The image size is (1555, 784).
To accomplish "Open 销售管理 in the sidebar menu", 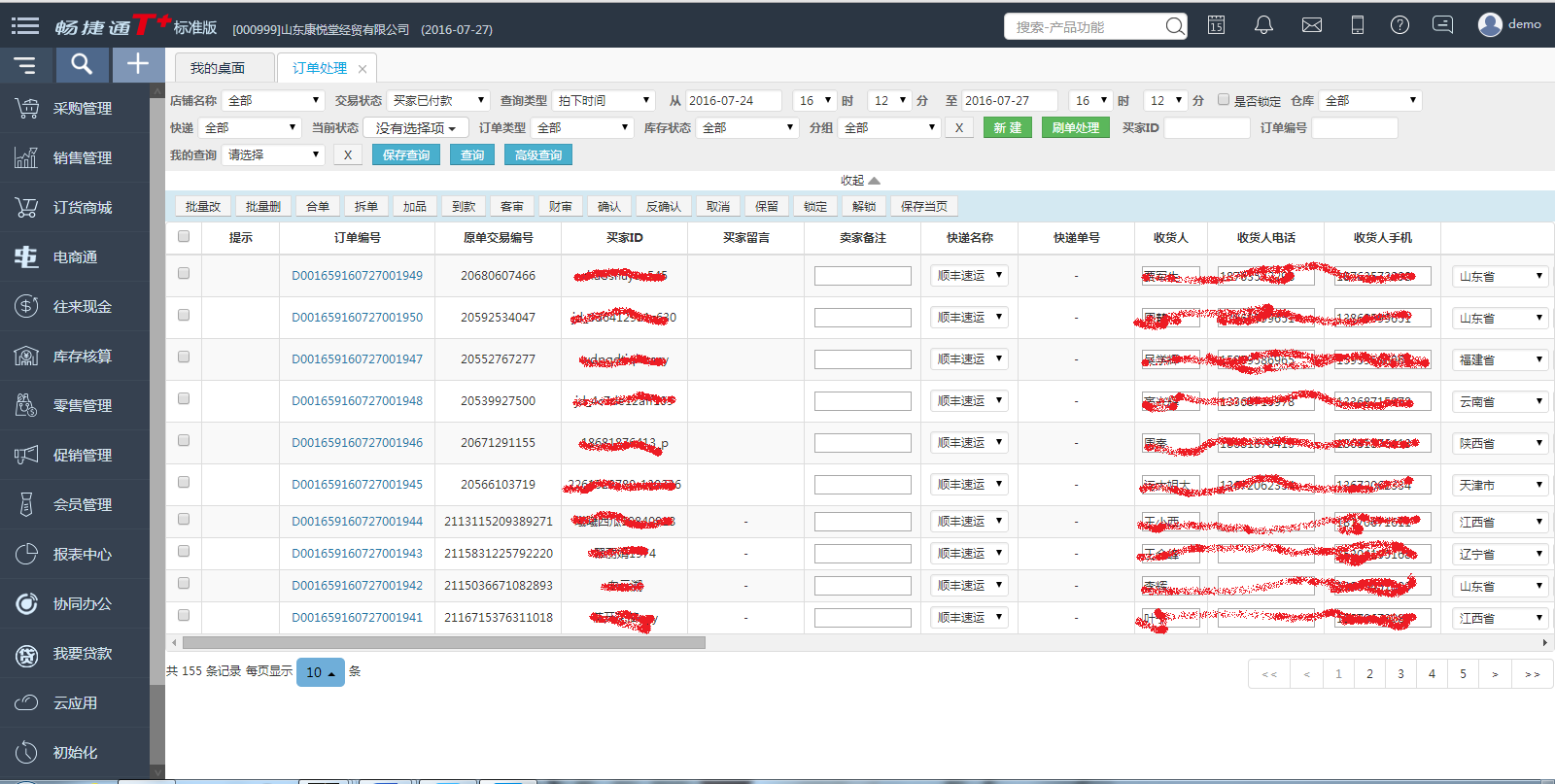I will pos(82,158).
